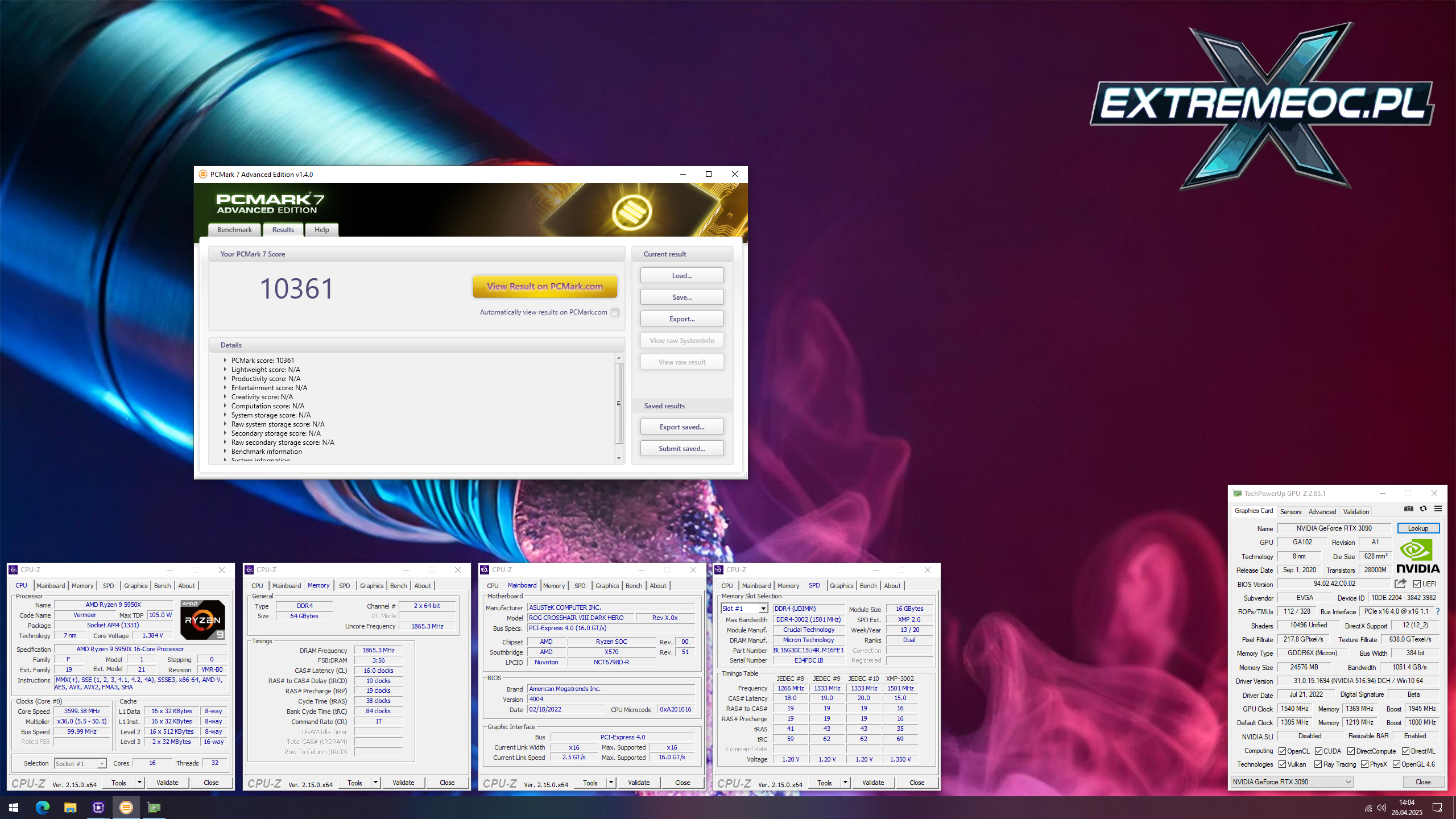This screenshot has width=1456, height=819.
Task: Click the Bus Interface question mark icon
Action: [x=1438, y=611]
